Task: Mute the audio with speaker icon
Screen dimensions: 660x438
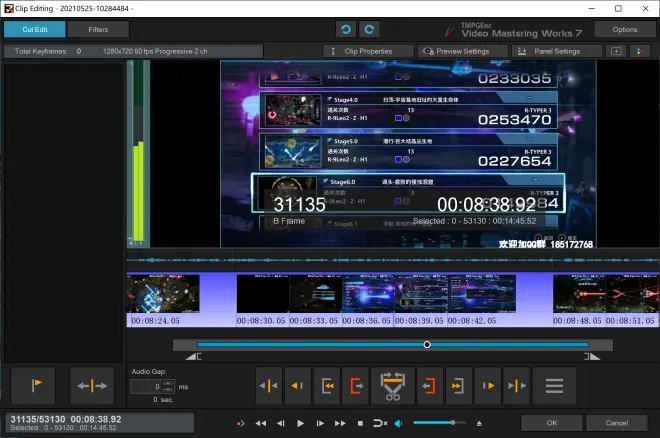Action: tap(399, 423)
